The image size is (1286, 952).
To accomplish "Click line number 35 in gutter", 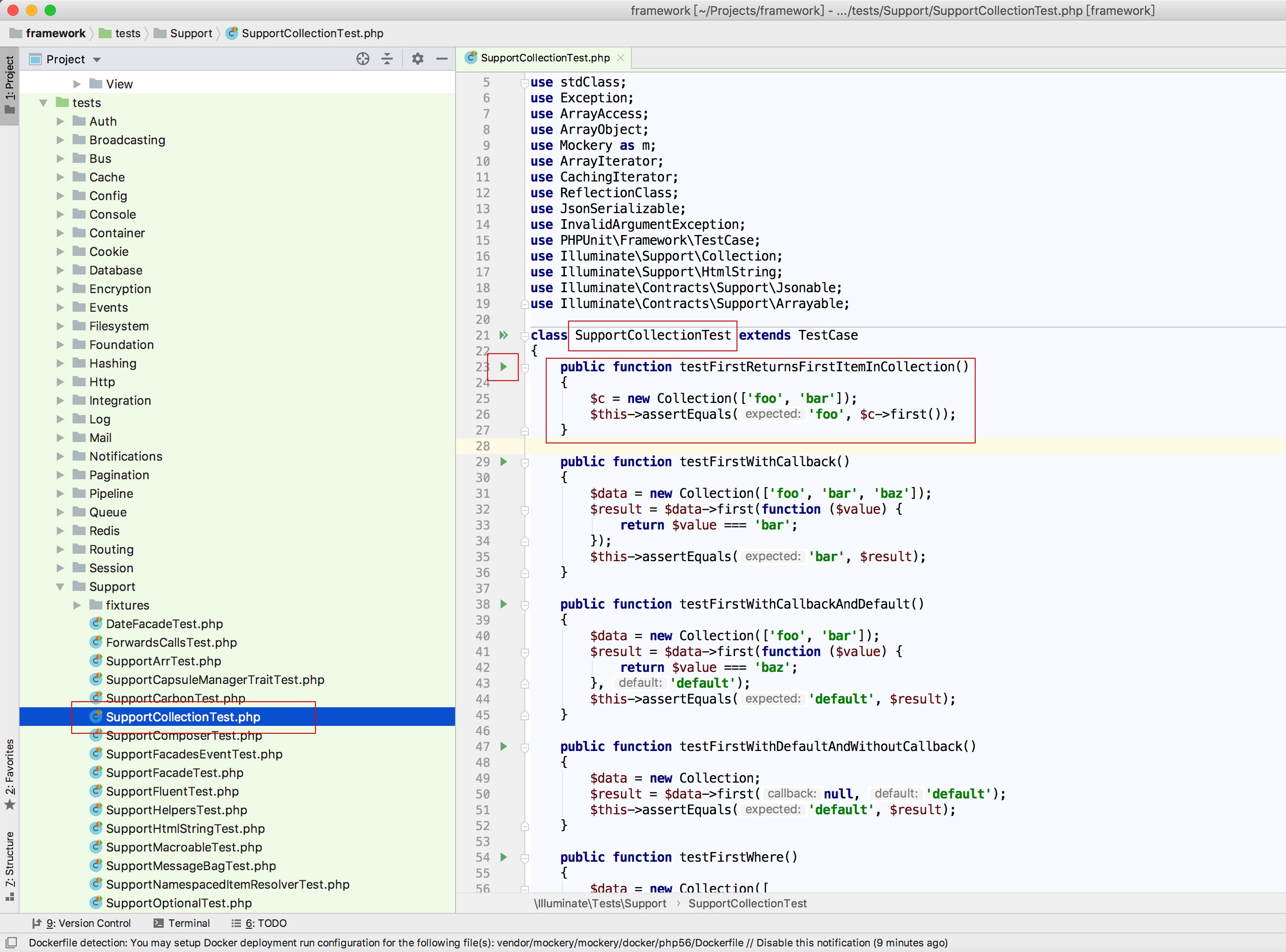I will click(483, 556).
